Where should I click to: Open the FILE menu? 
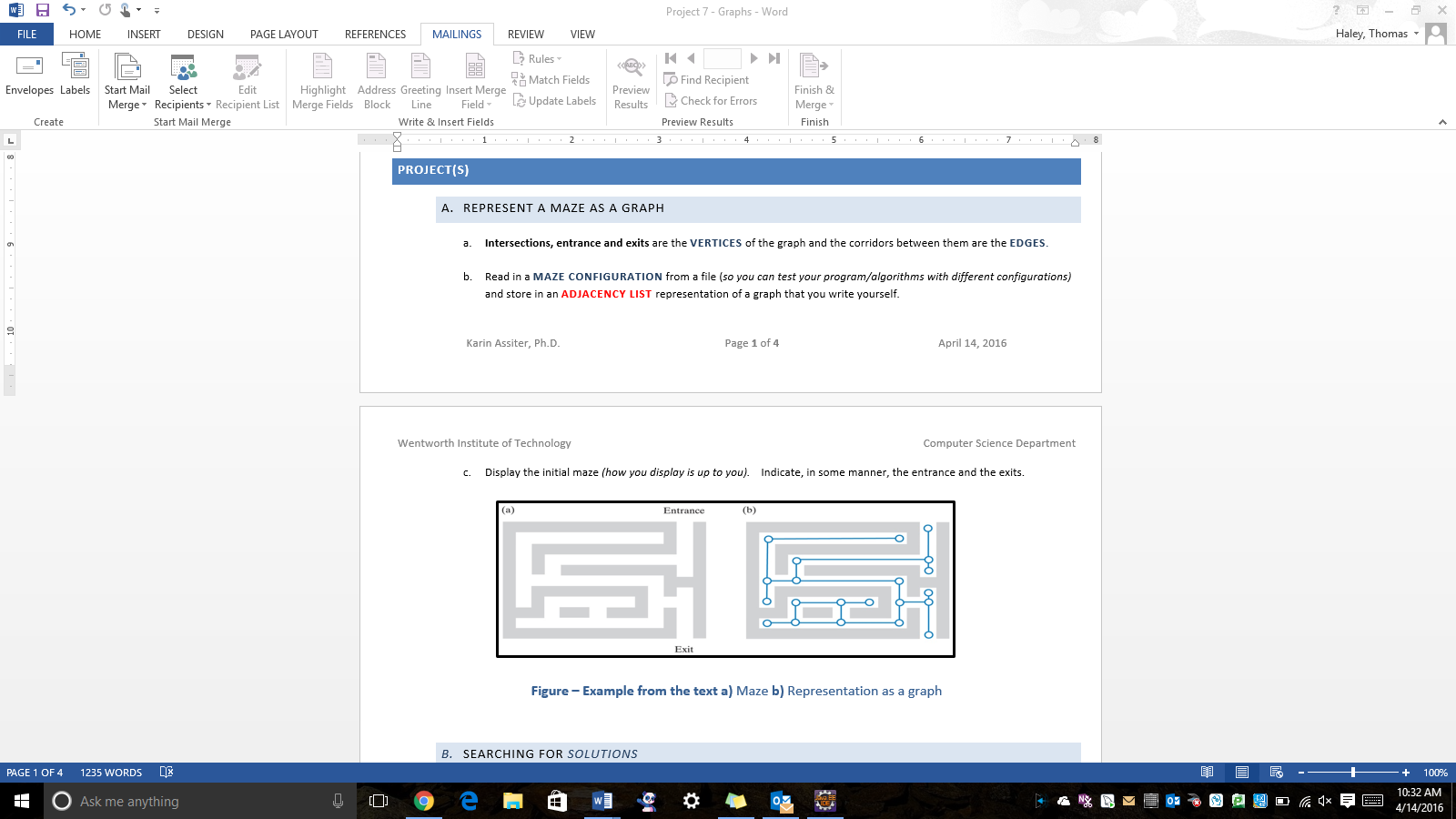(26, 34)
